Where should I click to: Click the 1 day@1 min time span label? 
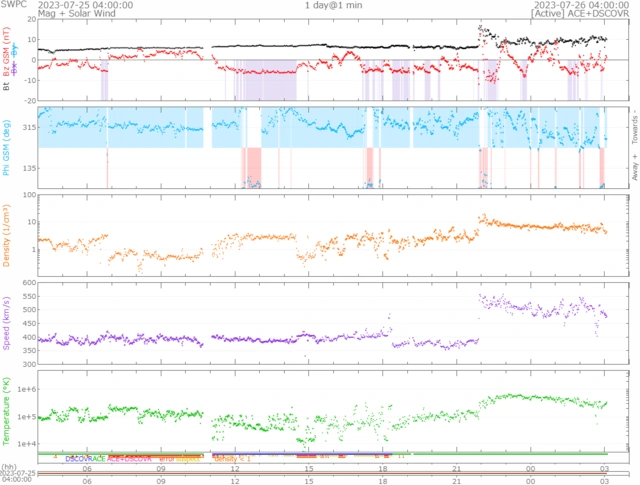pos(333,5)
